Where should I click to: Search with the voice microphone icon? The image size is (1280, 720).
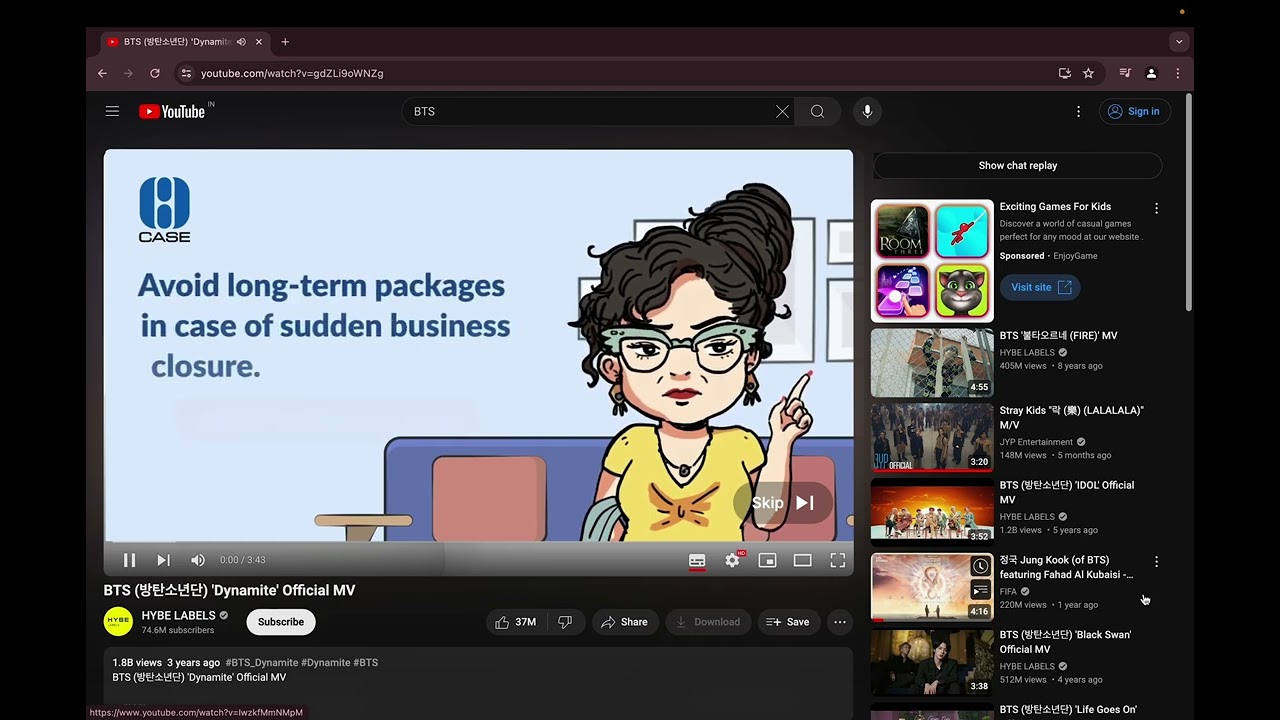tap(867, 111)
